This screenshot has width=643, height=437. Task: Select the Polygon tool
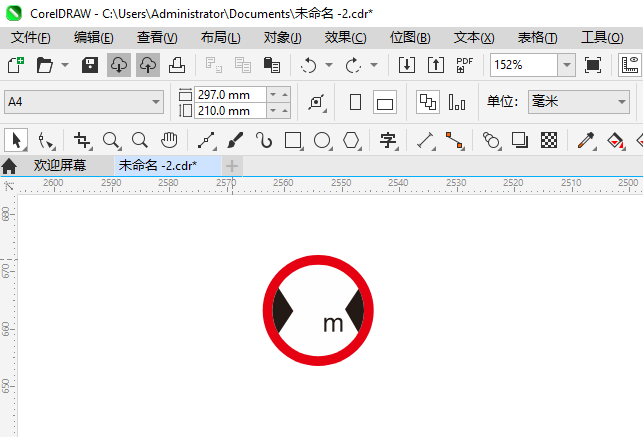pos(351,140)
